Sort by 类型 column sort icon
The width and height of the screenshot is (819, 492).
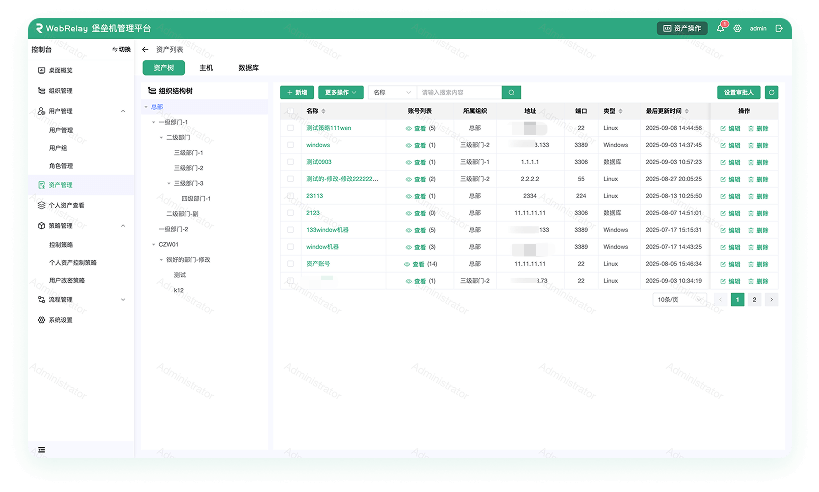tap(621, 111)
